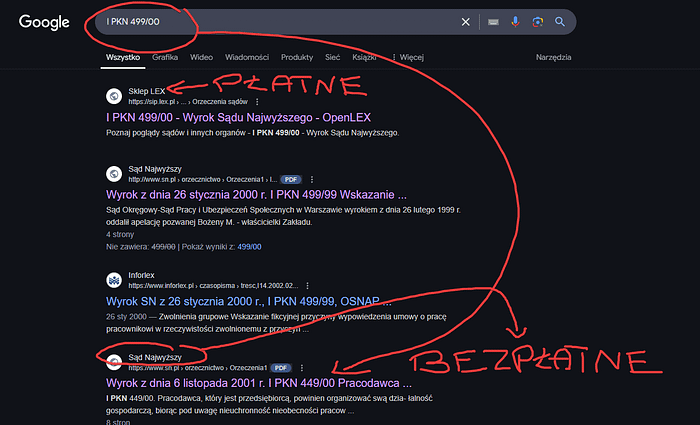
Task: Open options menu for the I PKN 449/00 result
Action: click(x=302, y=368)
